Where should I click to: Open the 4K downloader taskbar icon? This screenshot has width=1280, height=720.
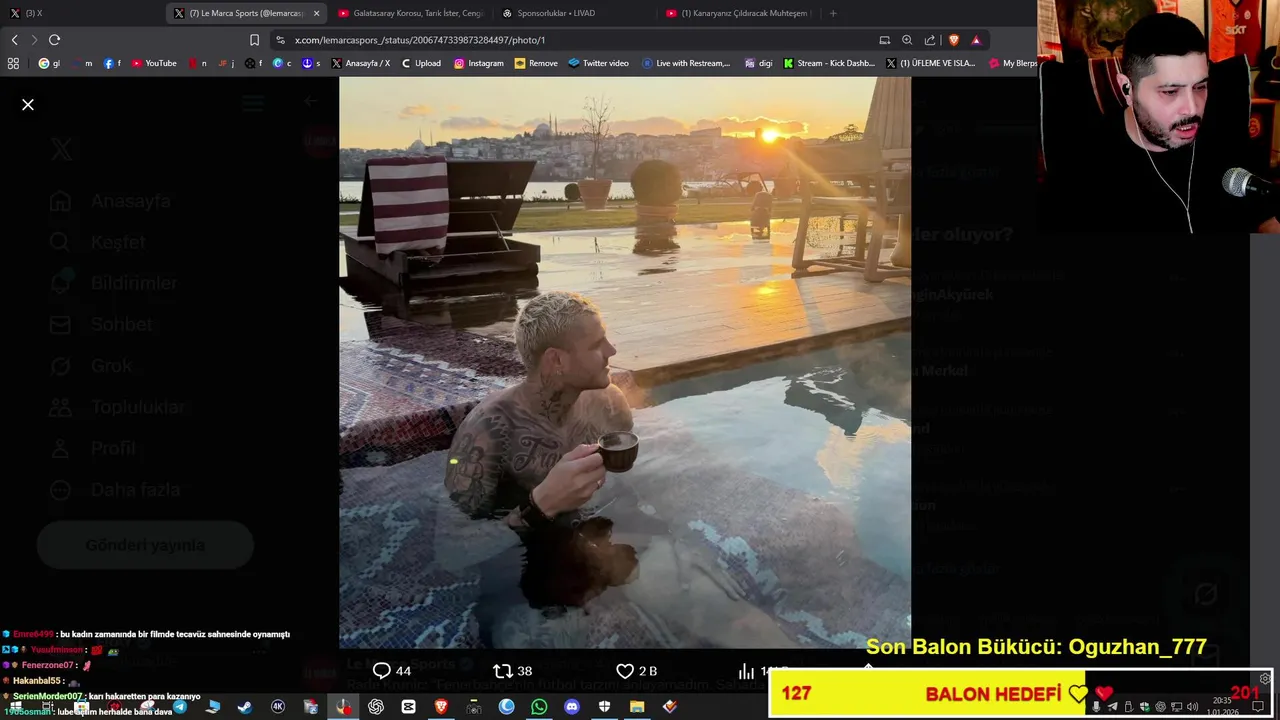coord(278,707)
